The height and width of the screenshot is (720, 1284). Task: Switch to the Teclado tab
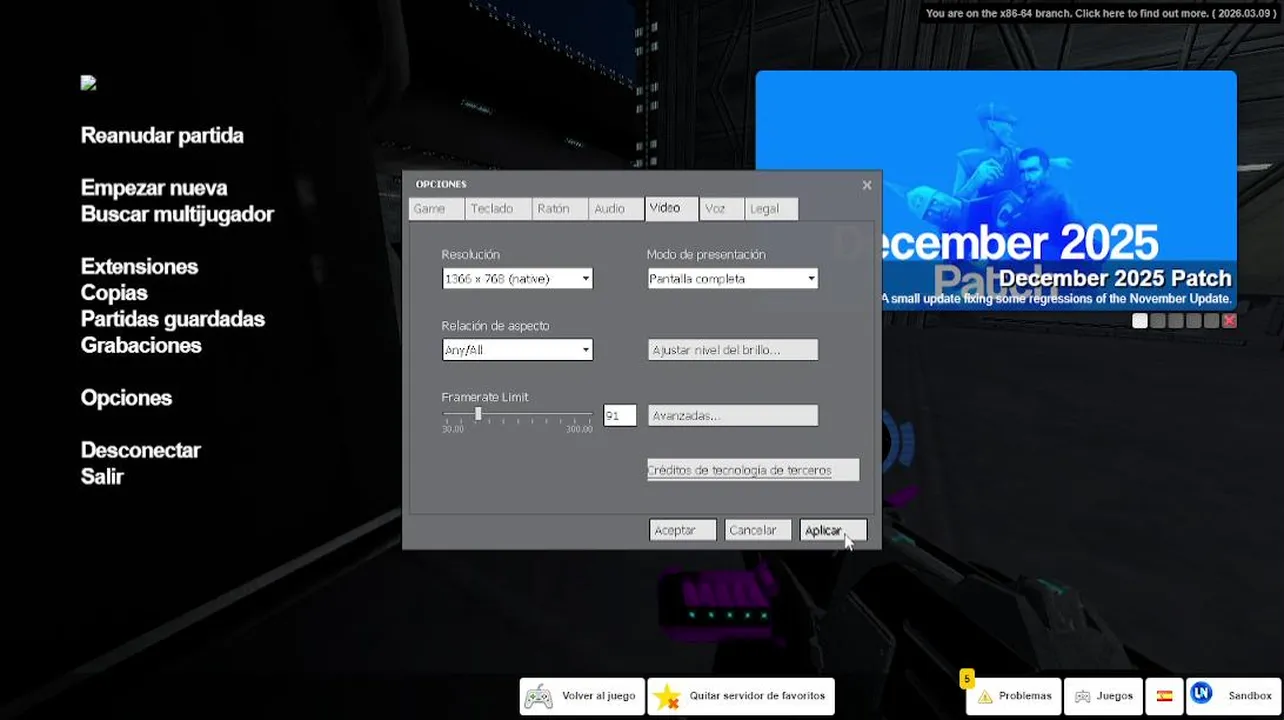coord(498,209)
